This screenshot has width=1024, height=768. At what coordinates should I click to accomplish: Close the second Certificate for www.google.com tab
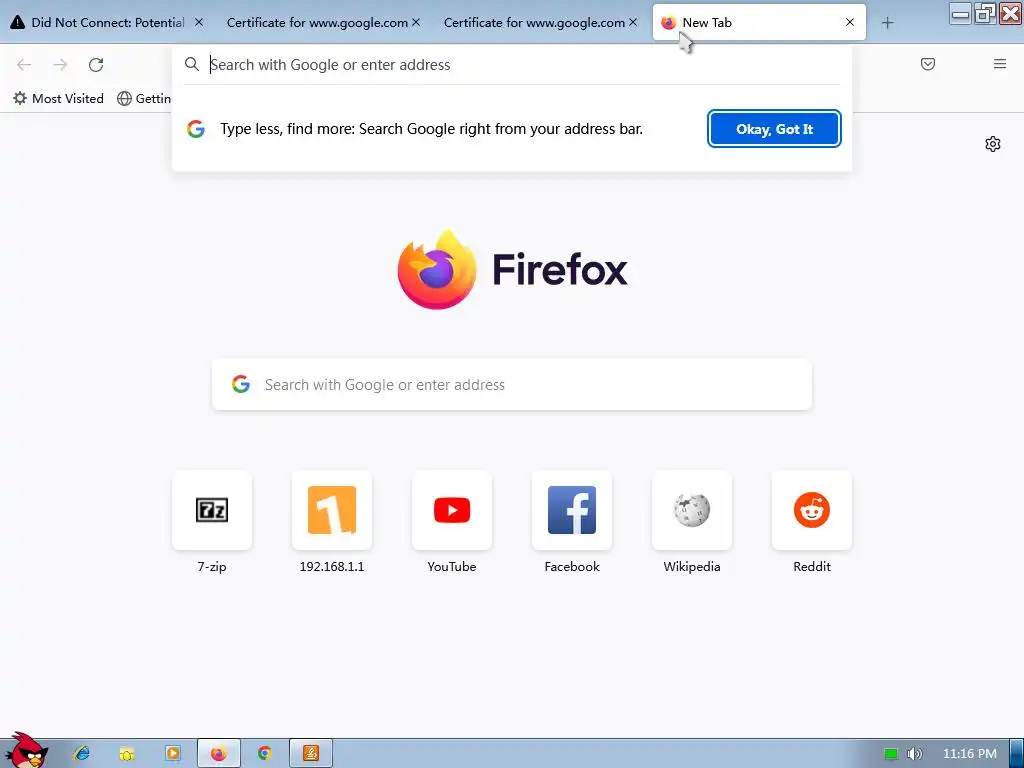[x=633, y=22]
